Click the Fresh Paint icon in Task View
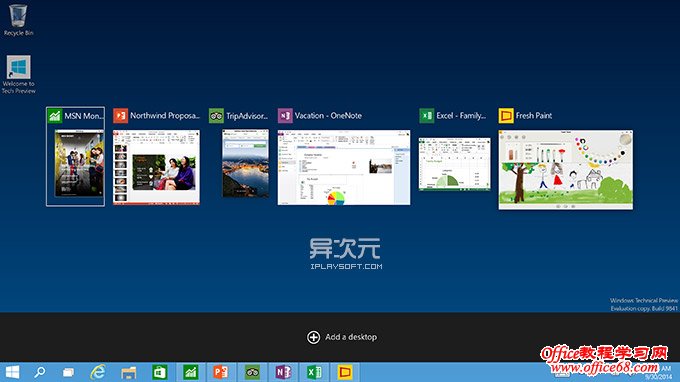Image resolution: width=680 pixels, height=382 pixels. point(506,116)
